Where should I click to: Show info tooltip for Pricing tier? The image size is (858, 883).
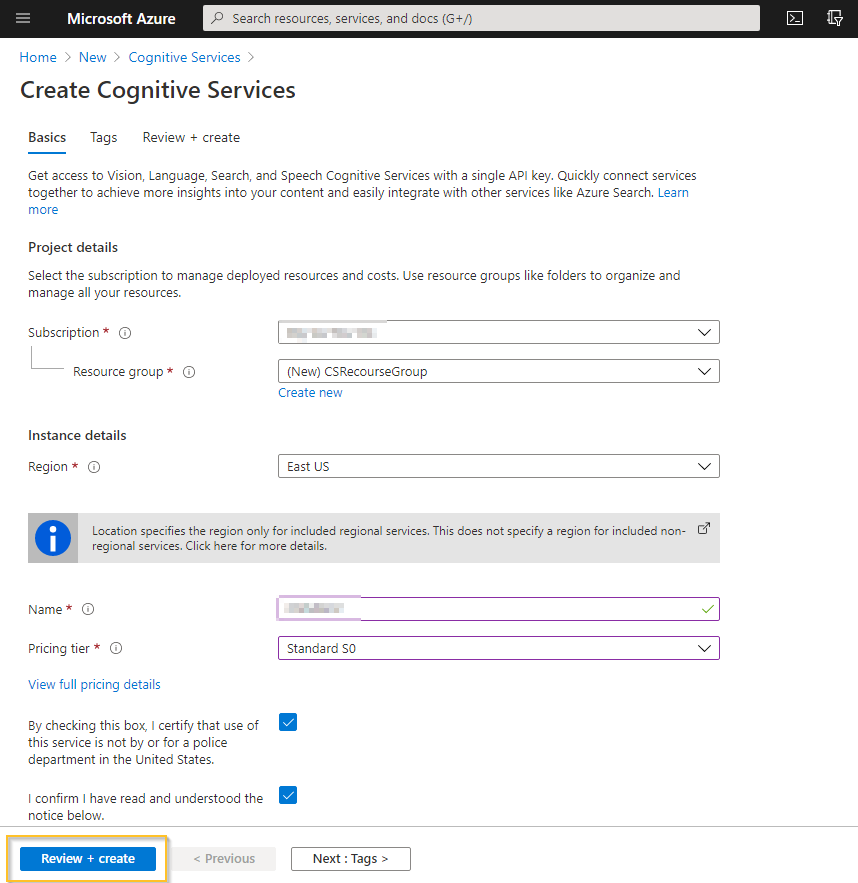[116, 648]
